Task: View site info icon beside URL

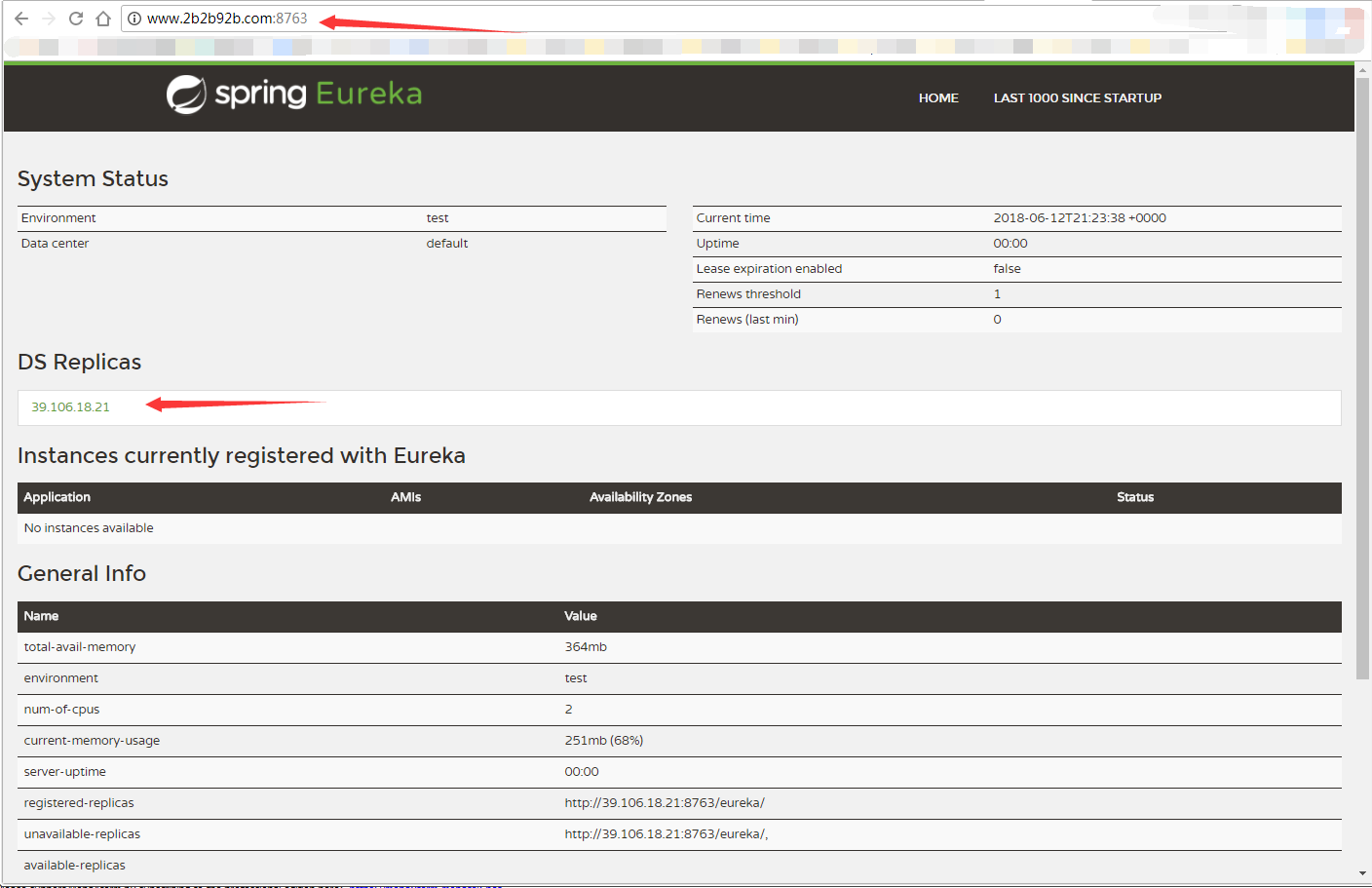Action: (134, 19)
